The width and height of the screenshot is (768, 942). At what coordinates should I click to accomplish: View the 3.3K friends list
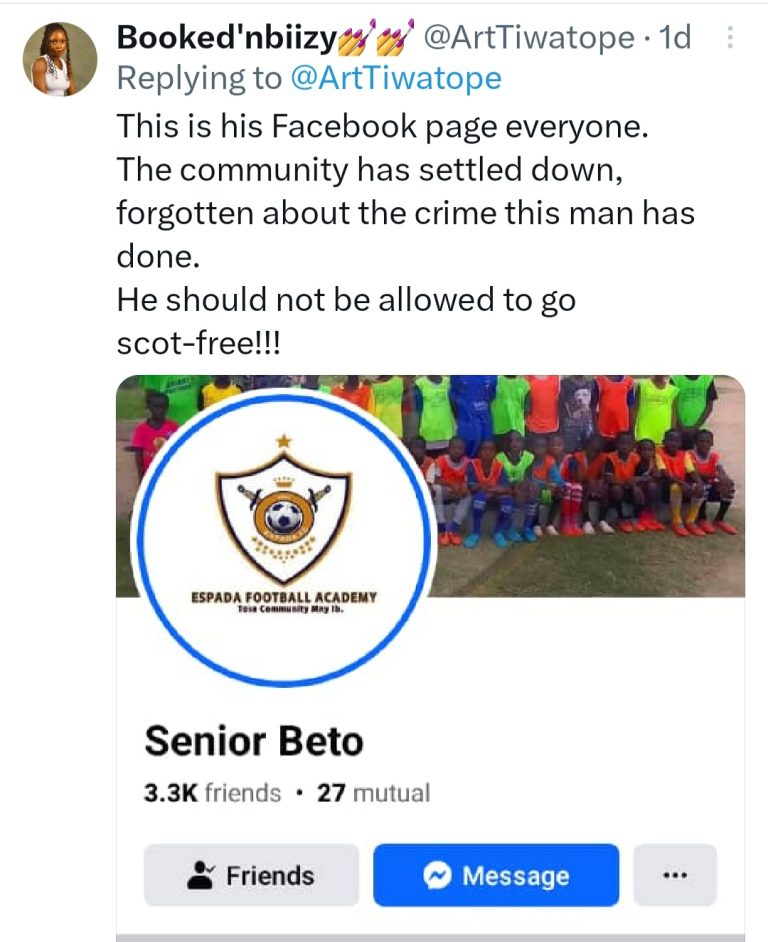(x=213, y=793)
